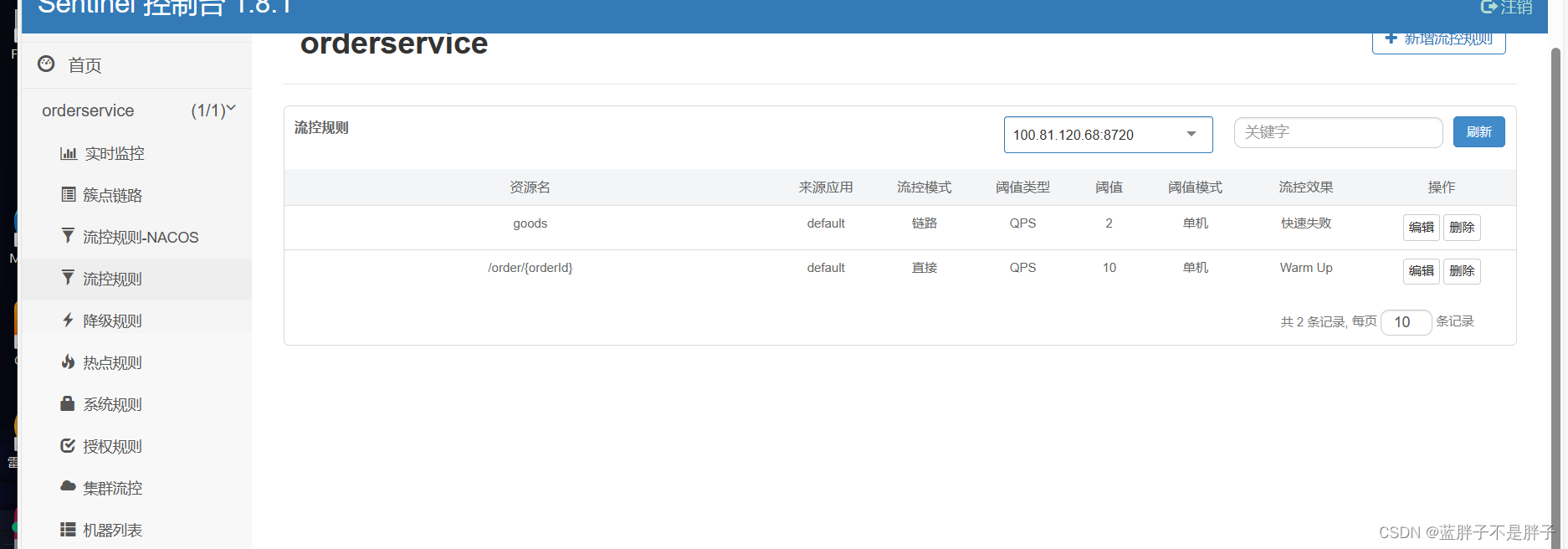Open the 首页 home menu item

pos(85,65)
